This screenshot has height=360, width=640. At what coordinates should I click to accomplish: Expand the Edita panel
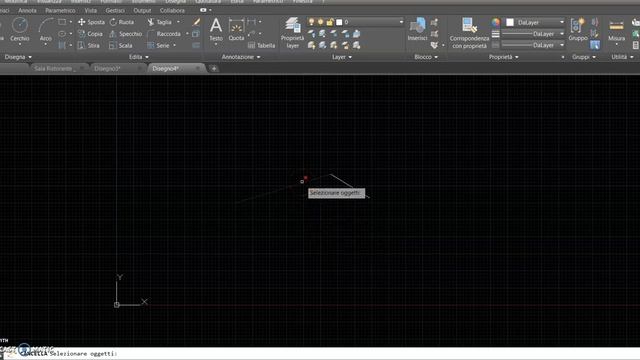tap(139, 57)
